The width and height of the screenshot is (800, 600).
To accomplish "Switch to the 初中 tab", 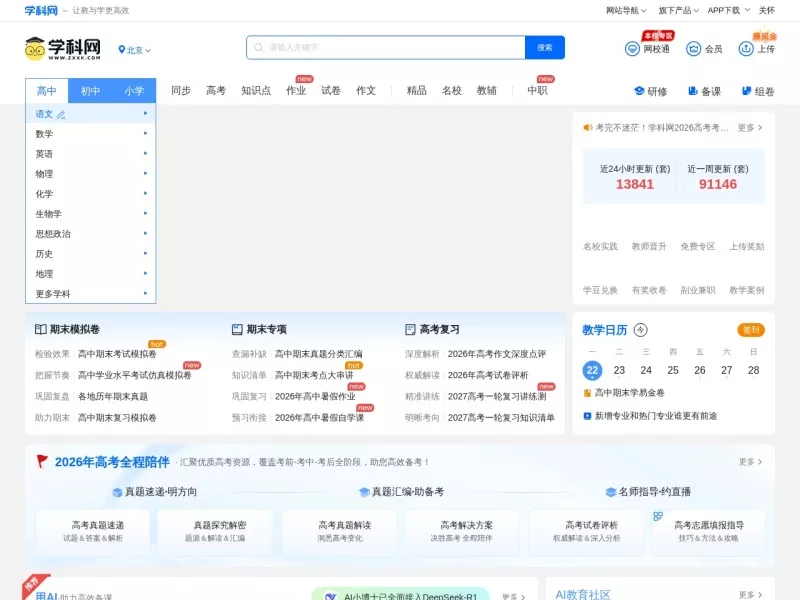I will click(90, 91).
